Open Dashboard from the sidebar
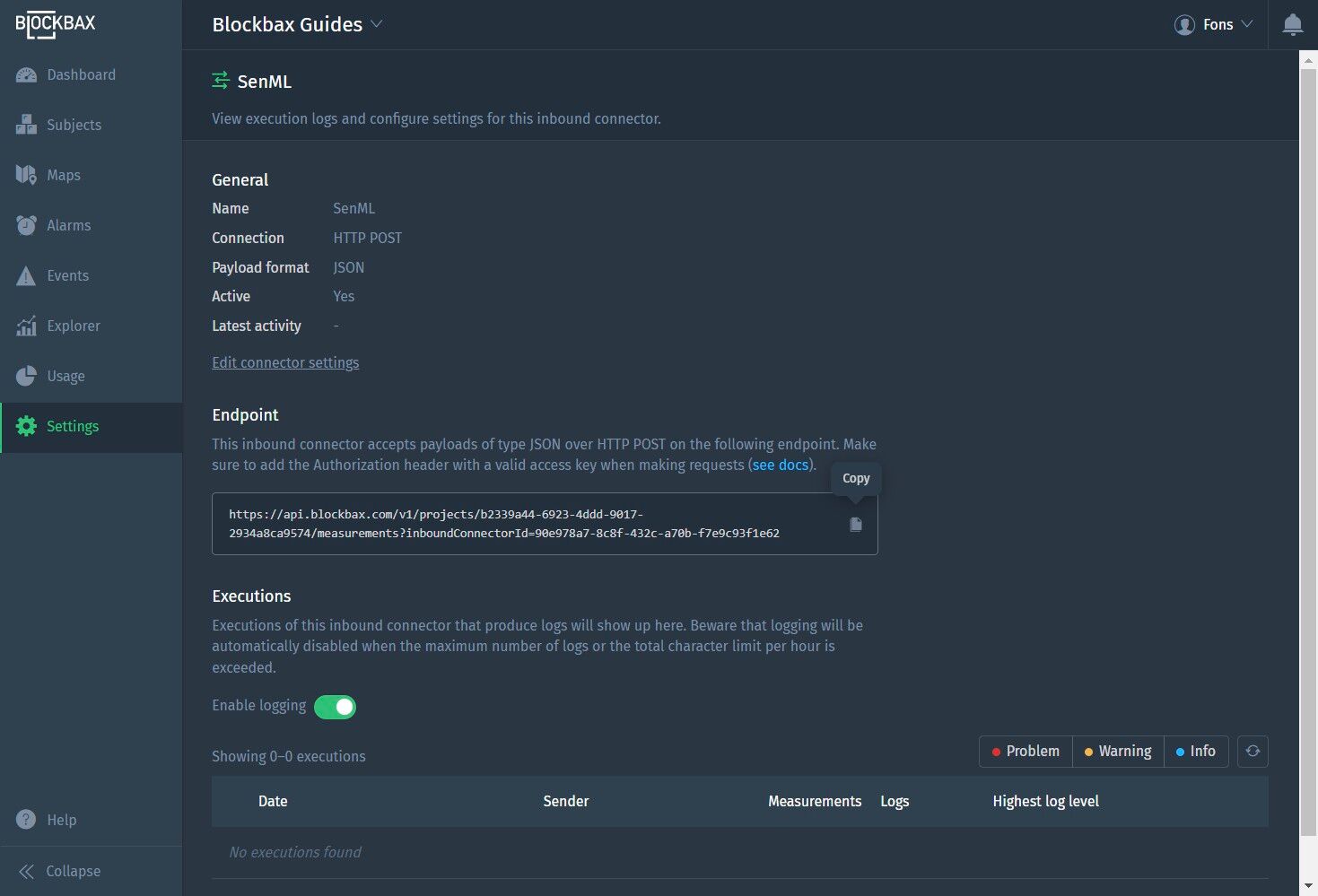 81,75
